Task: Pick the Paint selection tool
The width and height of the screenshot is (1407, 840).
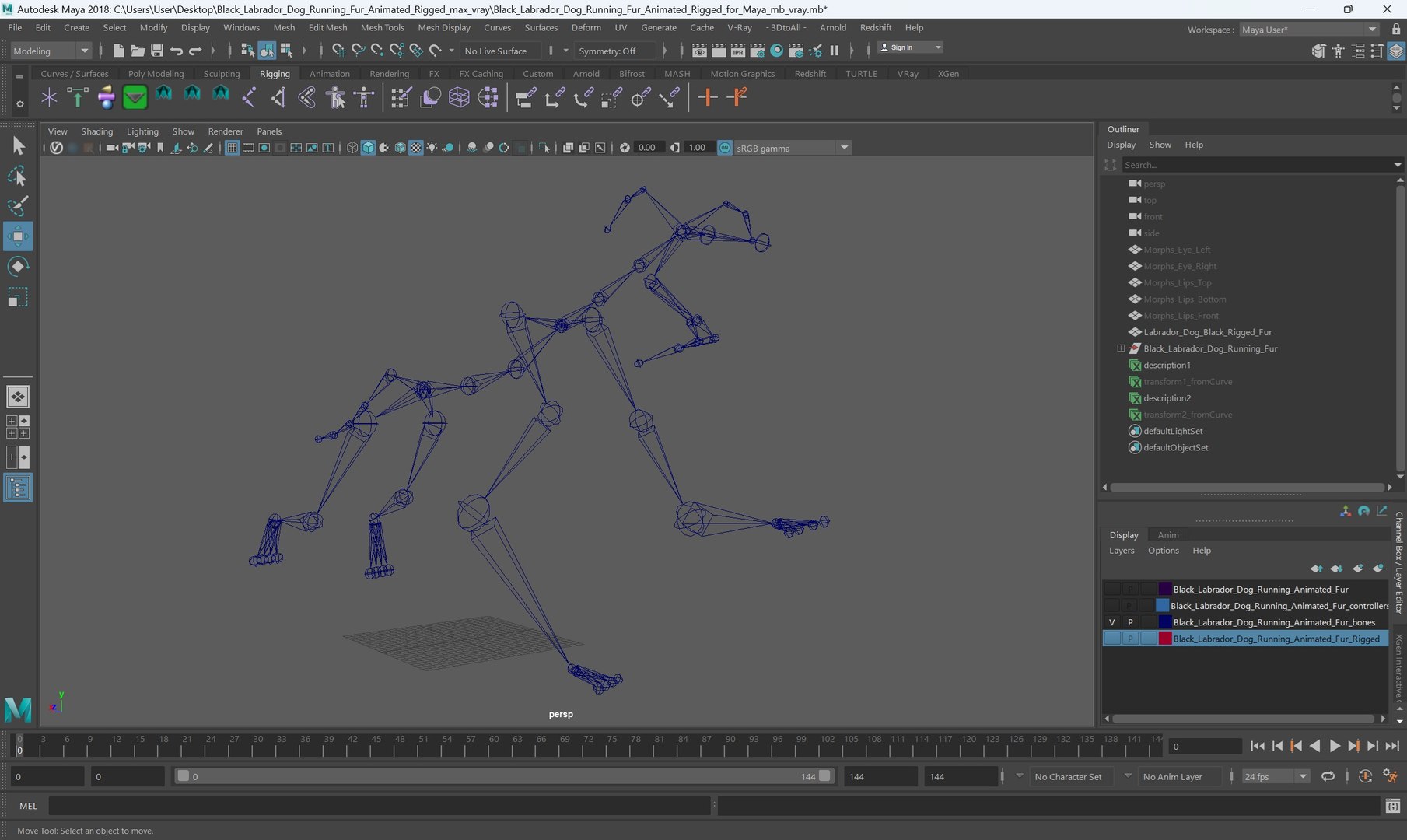Action: tap(17, 206)
